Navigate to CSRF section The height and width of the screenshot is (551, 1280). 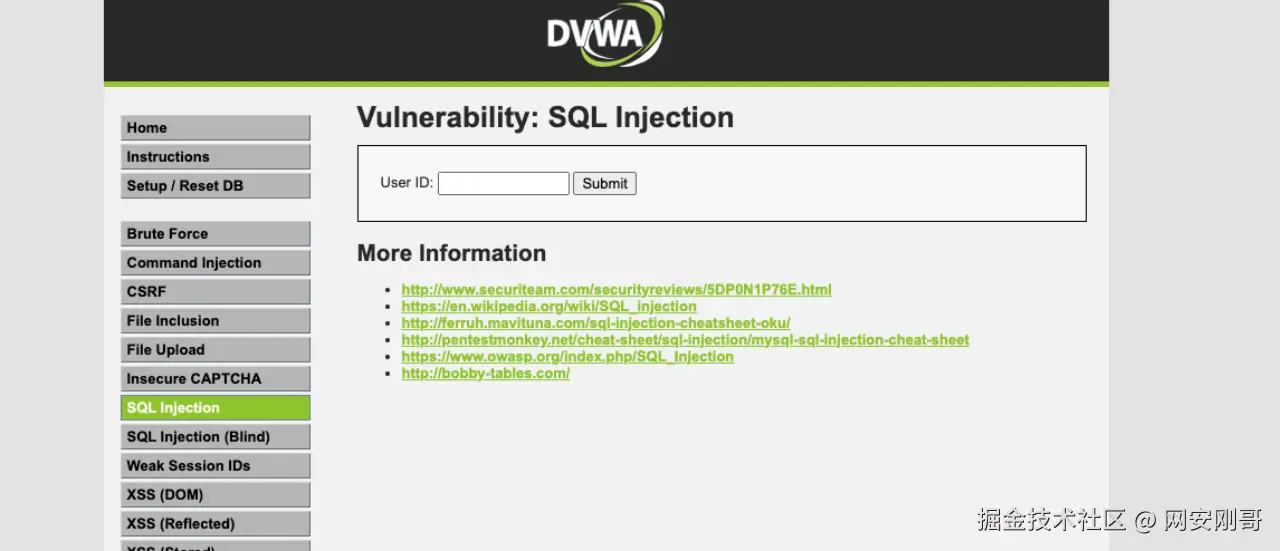(x=215, y=292)
